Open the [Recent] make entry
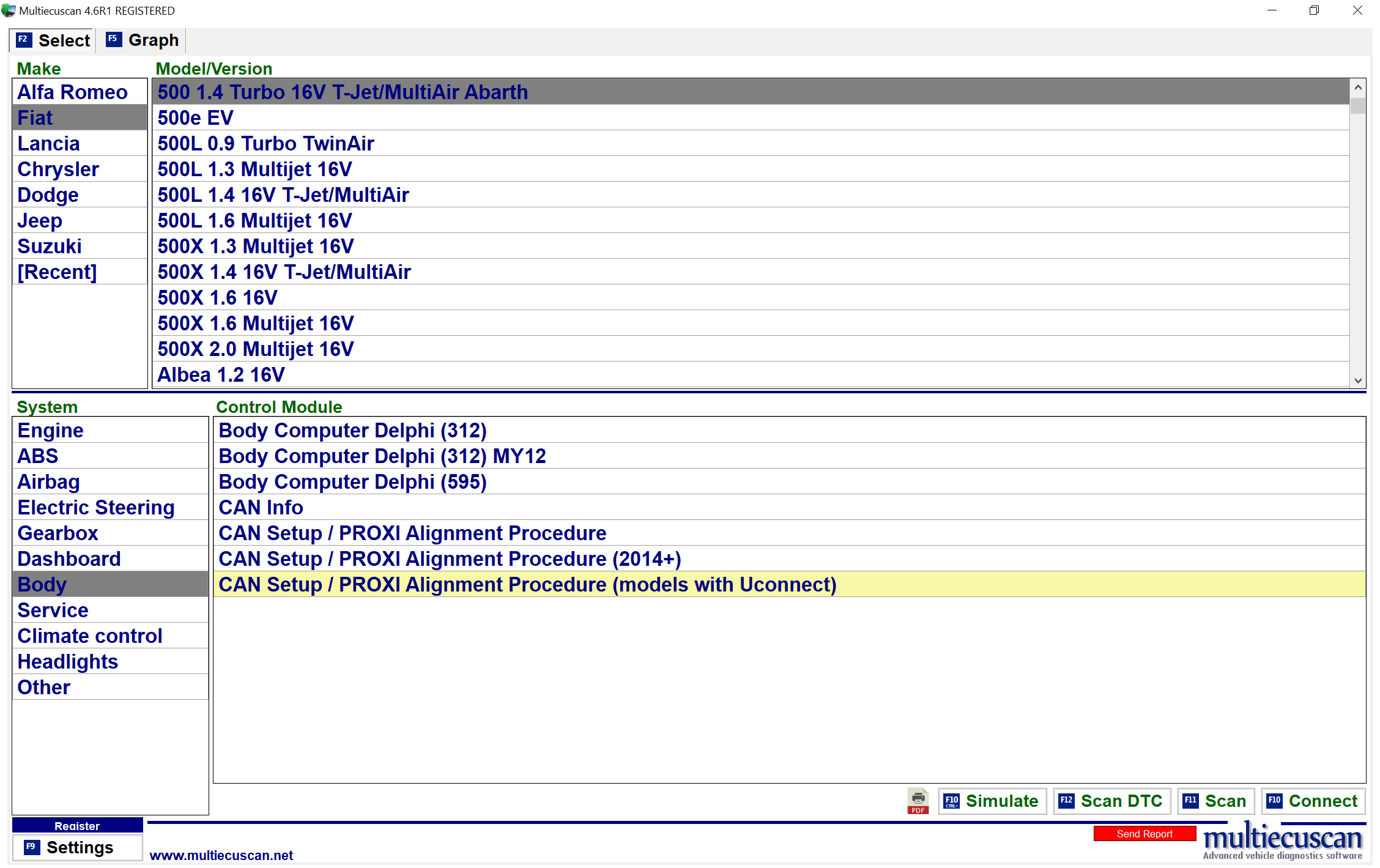The image size is (1380, 868). (x=80, y=272)
